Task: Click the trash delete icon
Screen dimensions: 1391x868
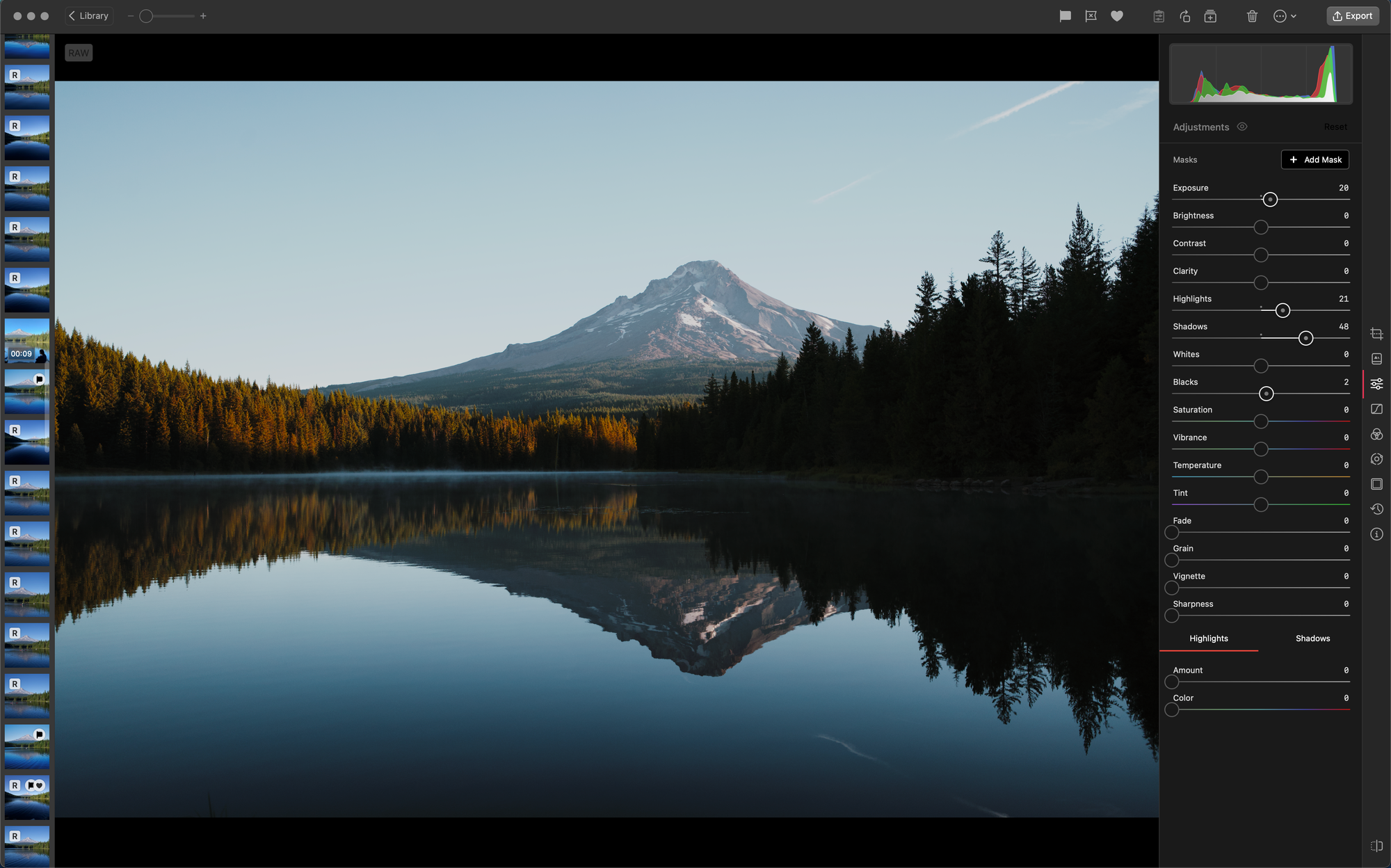Action: coord(1252,16)
